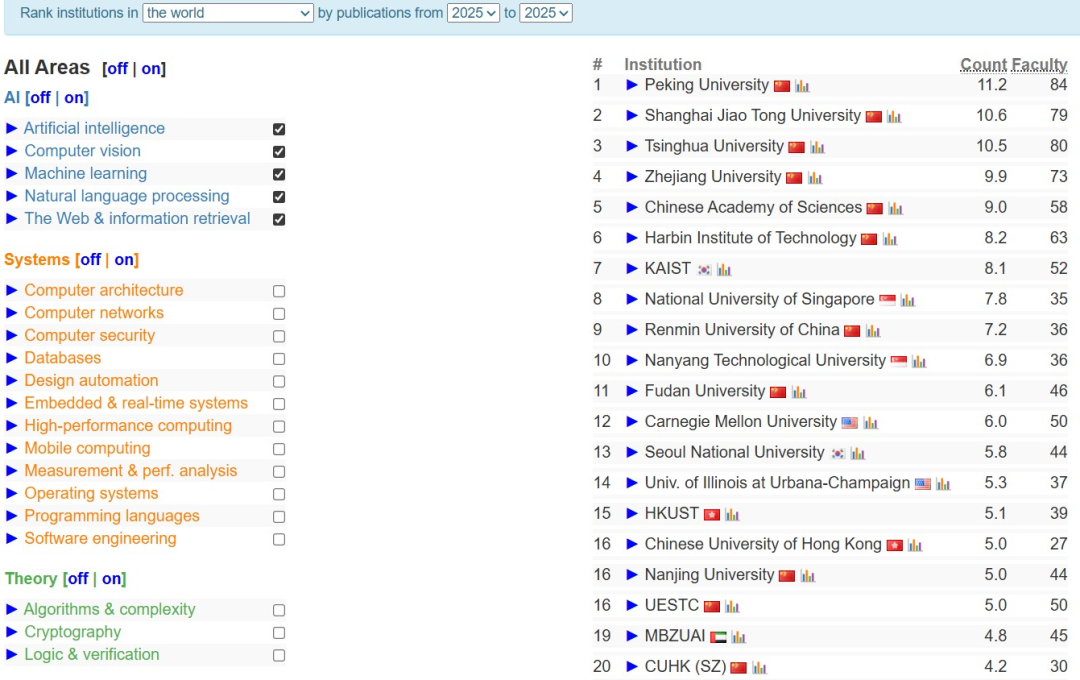Open the chart icon for Tsinghua University

coord(818,147)
